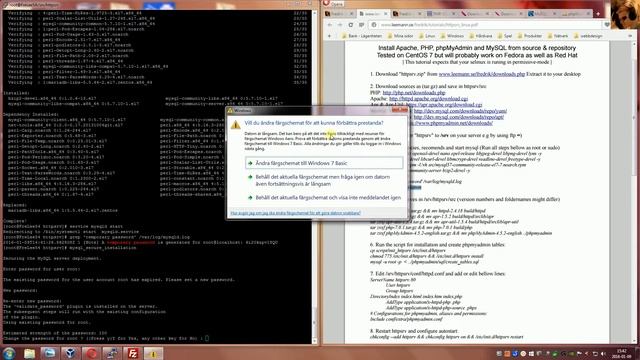Open Opera Speed Dial grid button

[361, 25]
